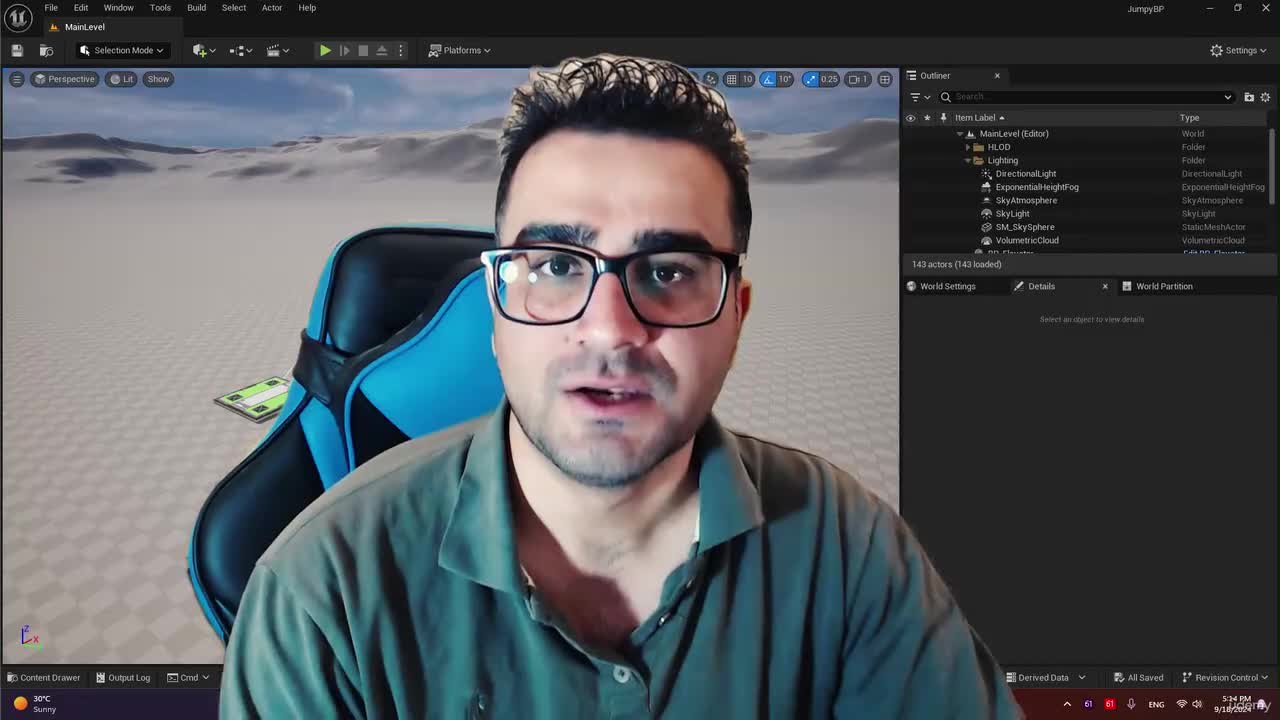Select SkyAtmosphere in the Outliner

point(1026,201)
